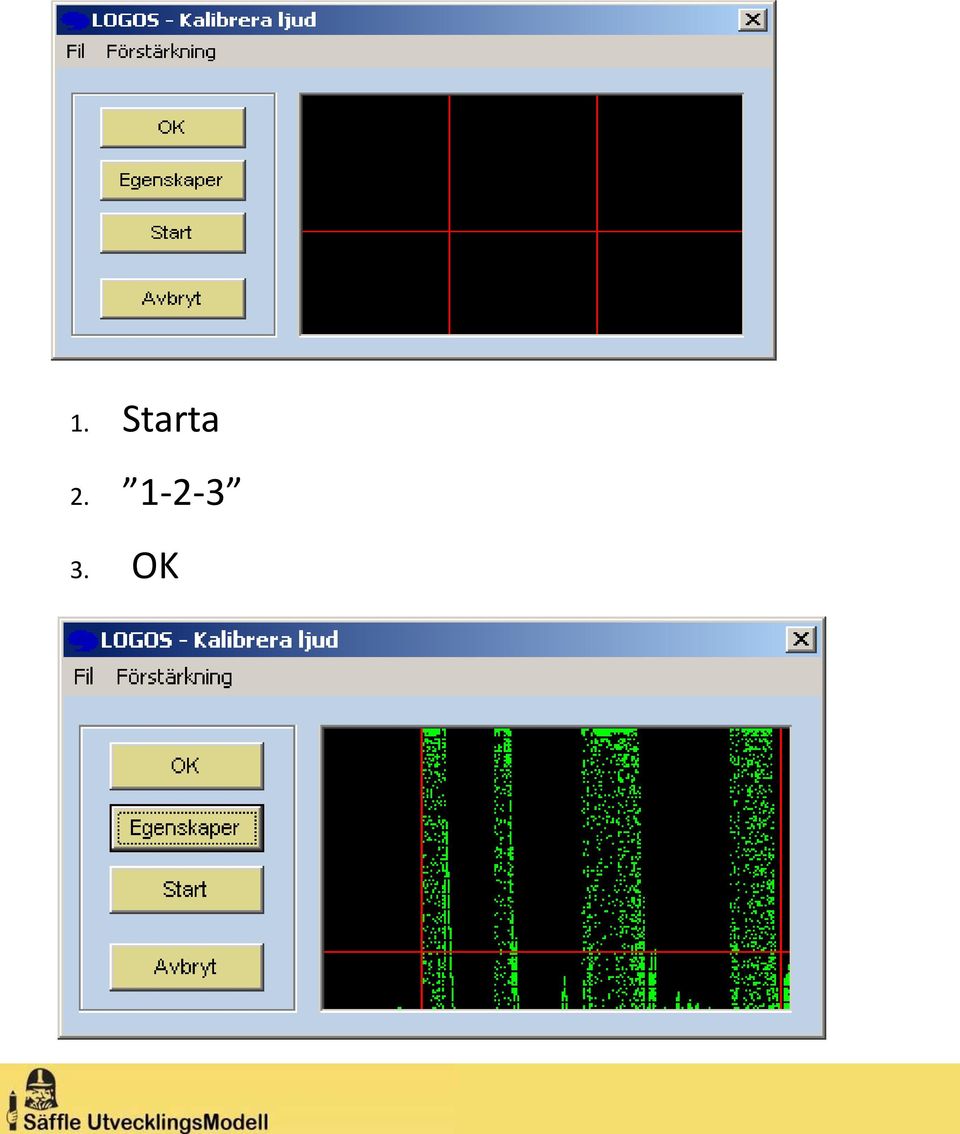Click Avbryt in the lower calibration window
The image size is (960, 1134).
pyautogui.click(x=187, y=967)
